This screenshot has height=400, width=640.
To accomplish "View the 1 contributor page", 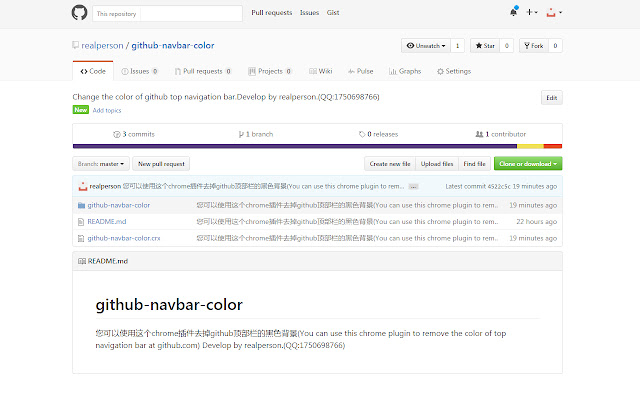I will click(x=500, y=134).
